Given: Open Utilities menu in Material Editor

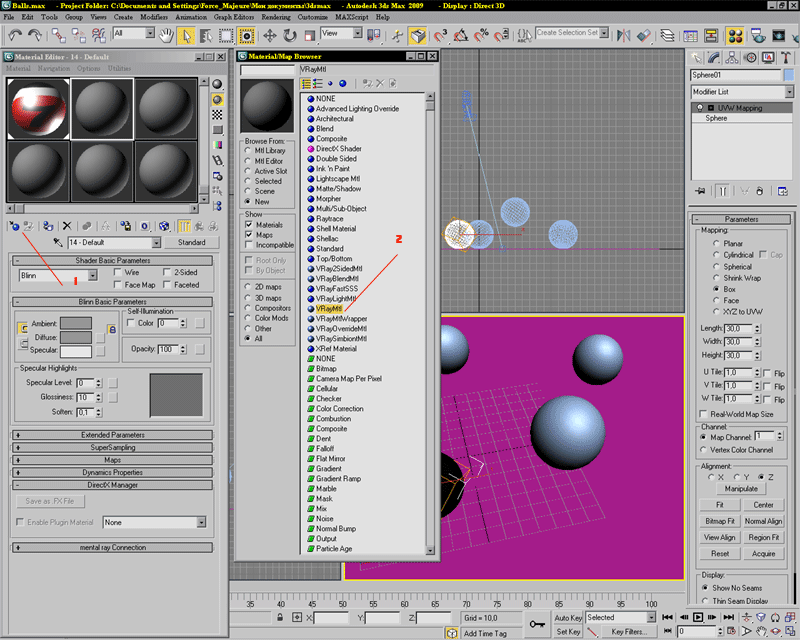Looking at the screenshot, I should point(119,68).
